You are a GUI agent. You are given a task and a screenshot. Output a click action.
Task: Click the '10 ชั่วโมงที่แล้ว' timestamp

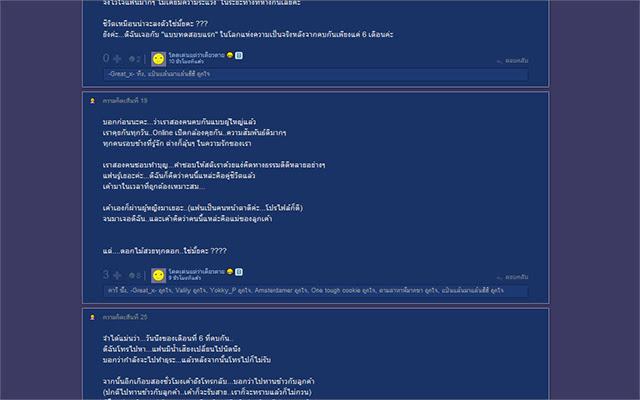coord(186,62)
